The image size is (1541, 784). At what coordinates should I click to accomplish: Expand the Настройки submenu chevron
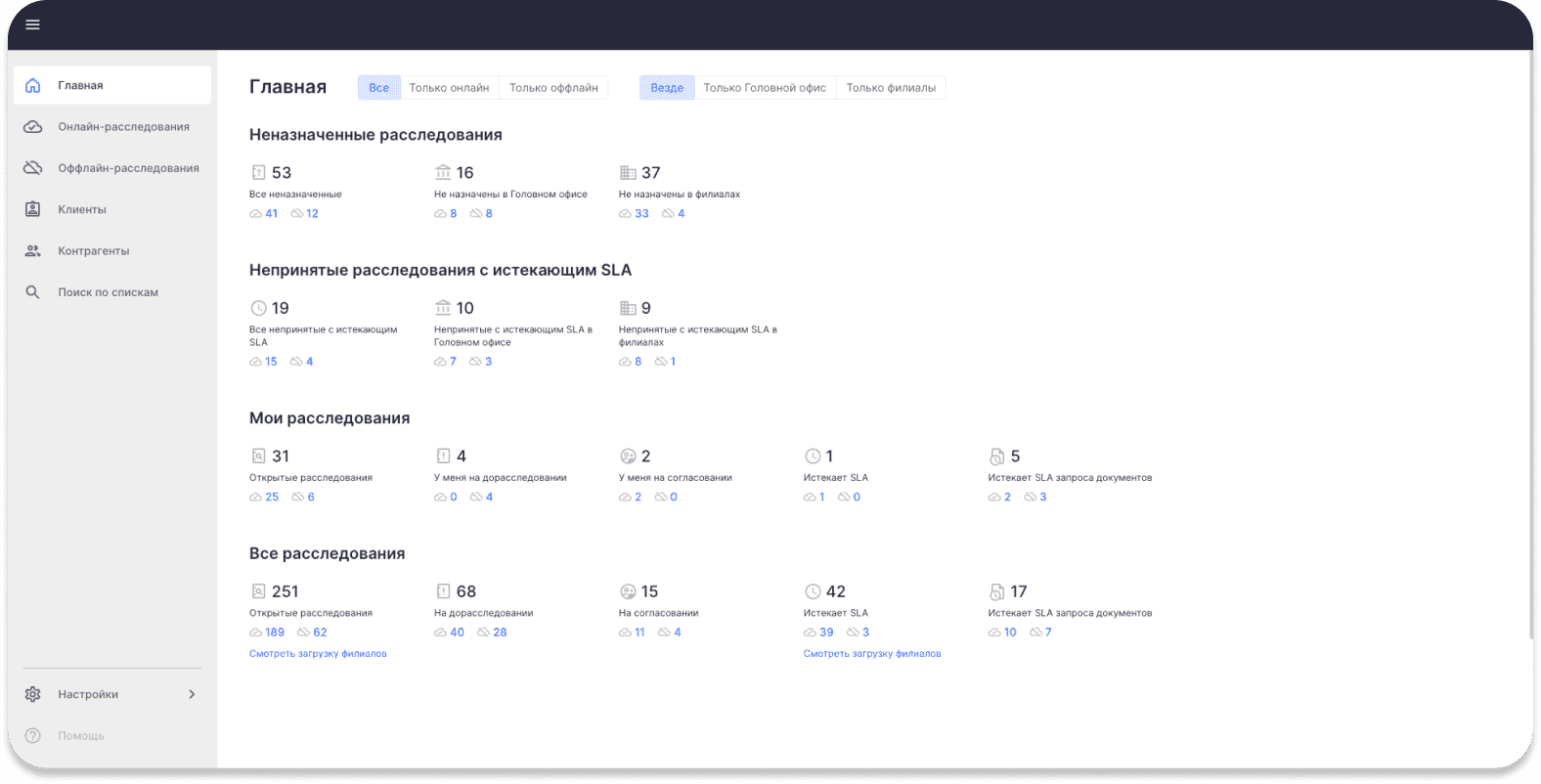coord(192,694)
